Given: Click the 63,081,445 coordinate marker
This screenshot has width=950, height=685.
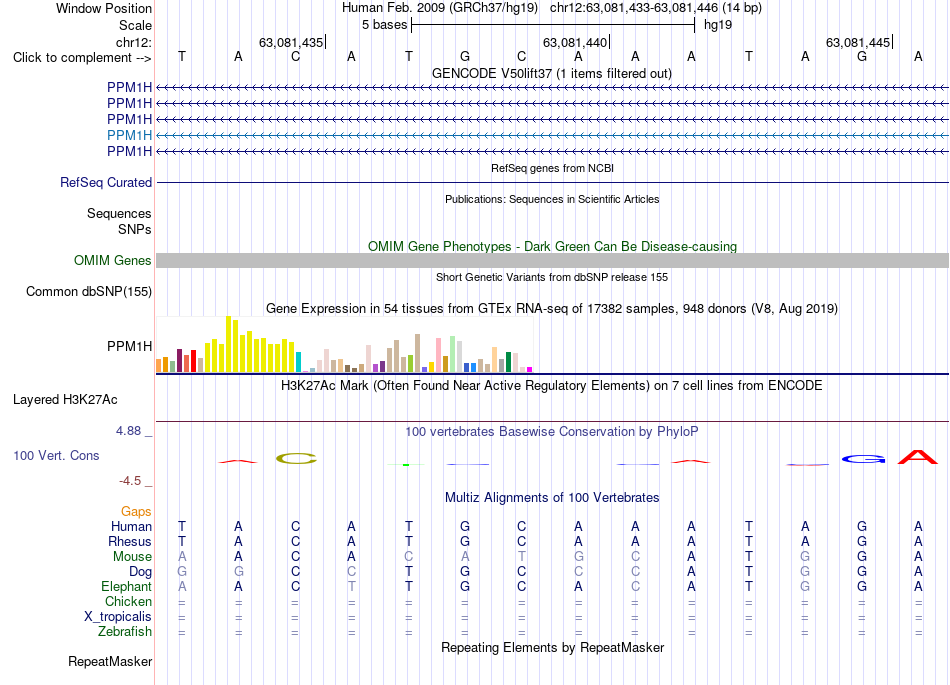Looking at the screenshot, I should tap(859, 42).
